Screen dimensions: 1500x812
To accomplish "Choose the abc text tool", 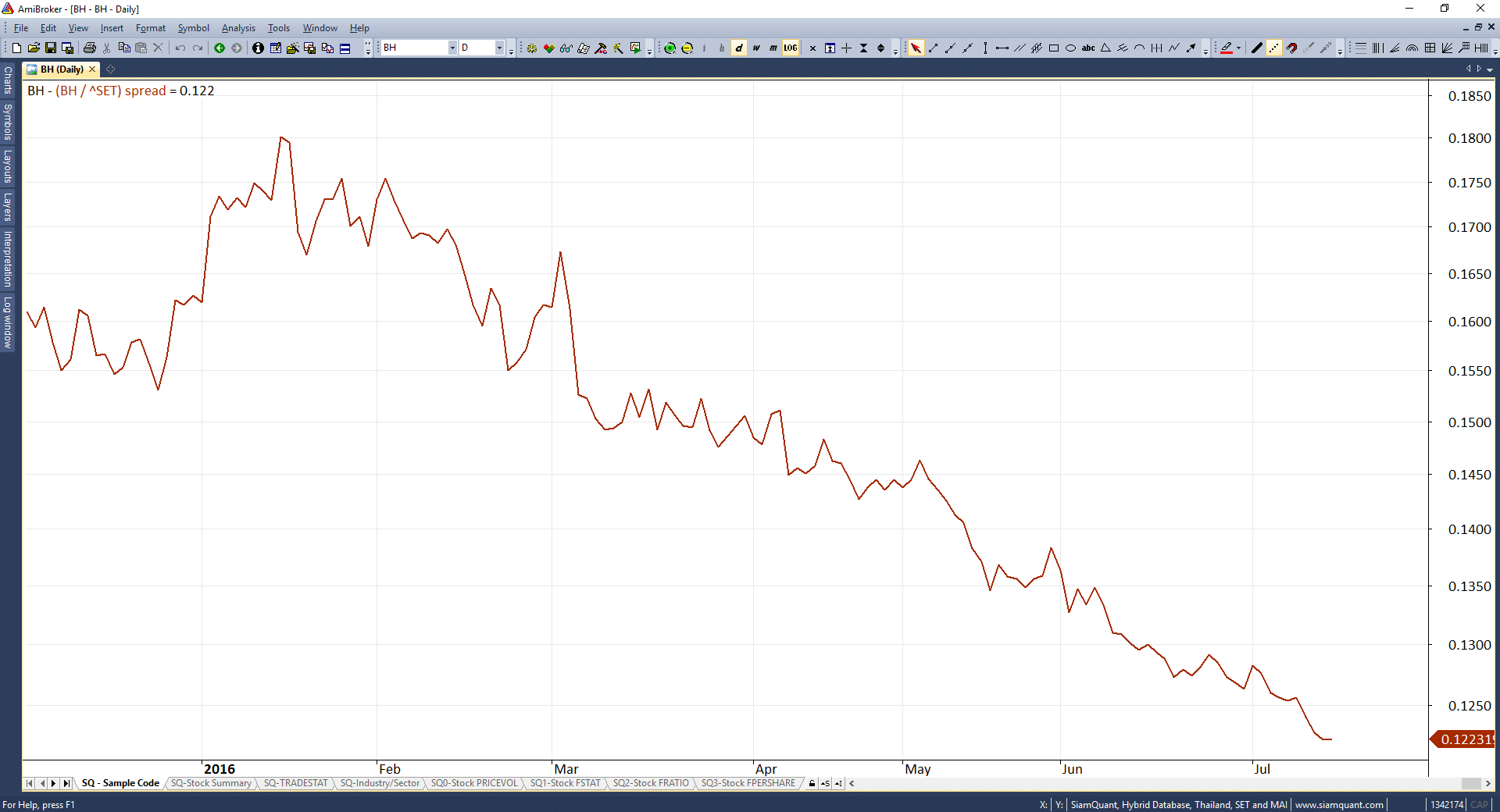I will pos(1088,48).
